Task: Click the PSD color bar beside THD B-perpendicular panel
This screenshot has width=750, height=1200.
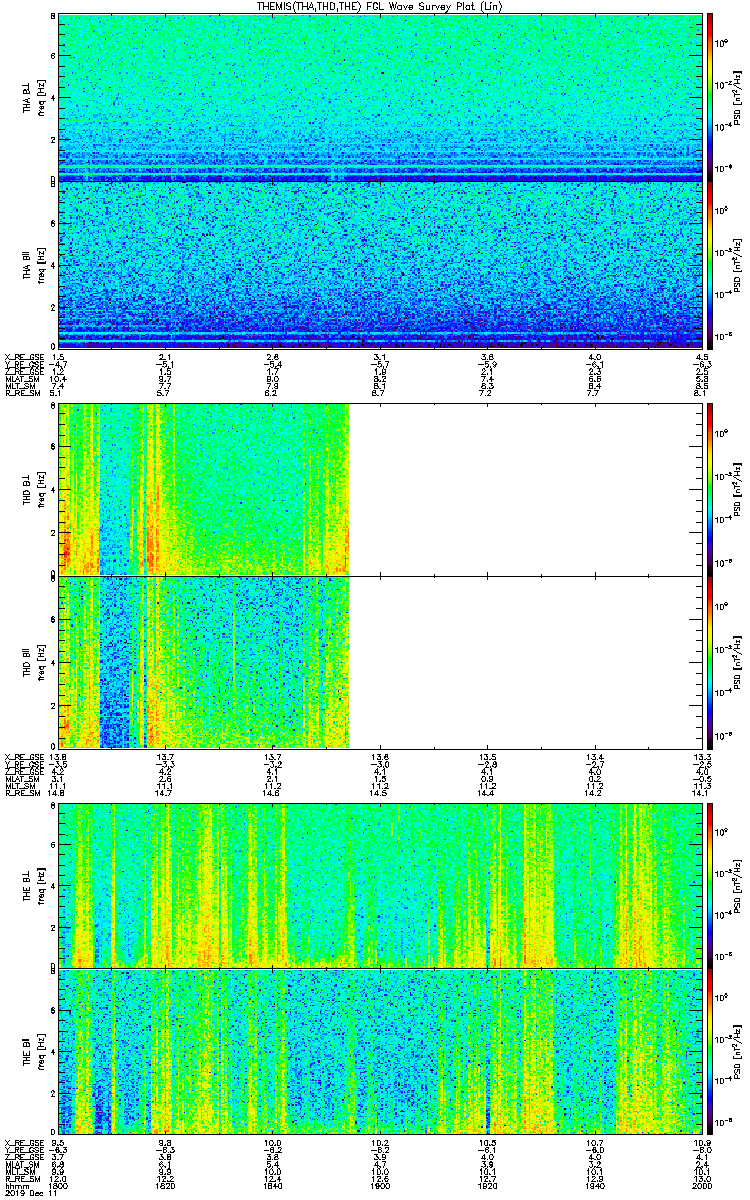Action: coord(710,489)
